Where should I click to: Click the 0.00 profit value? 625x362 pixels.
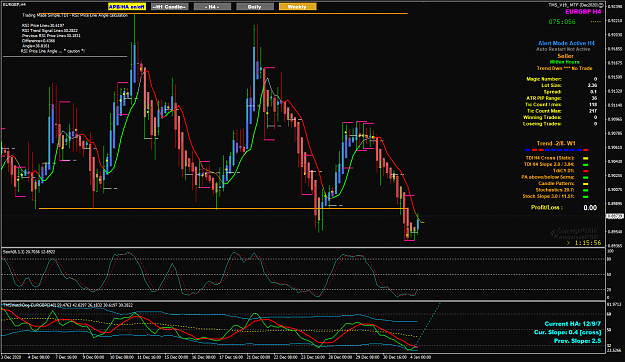[590, 208]
